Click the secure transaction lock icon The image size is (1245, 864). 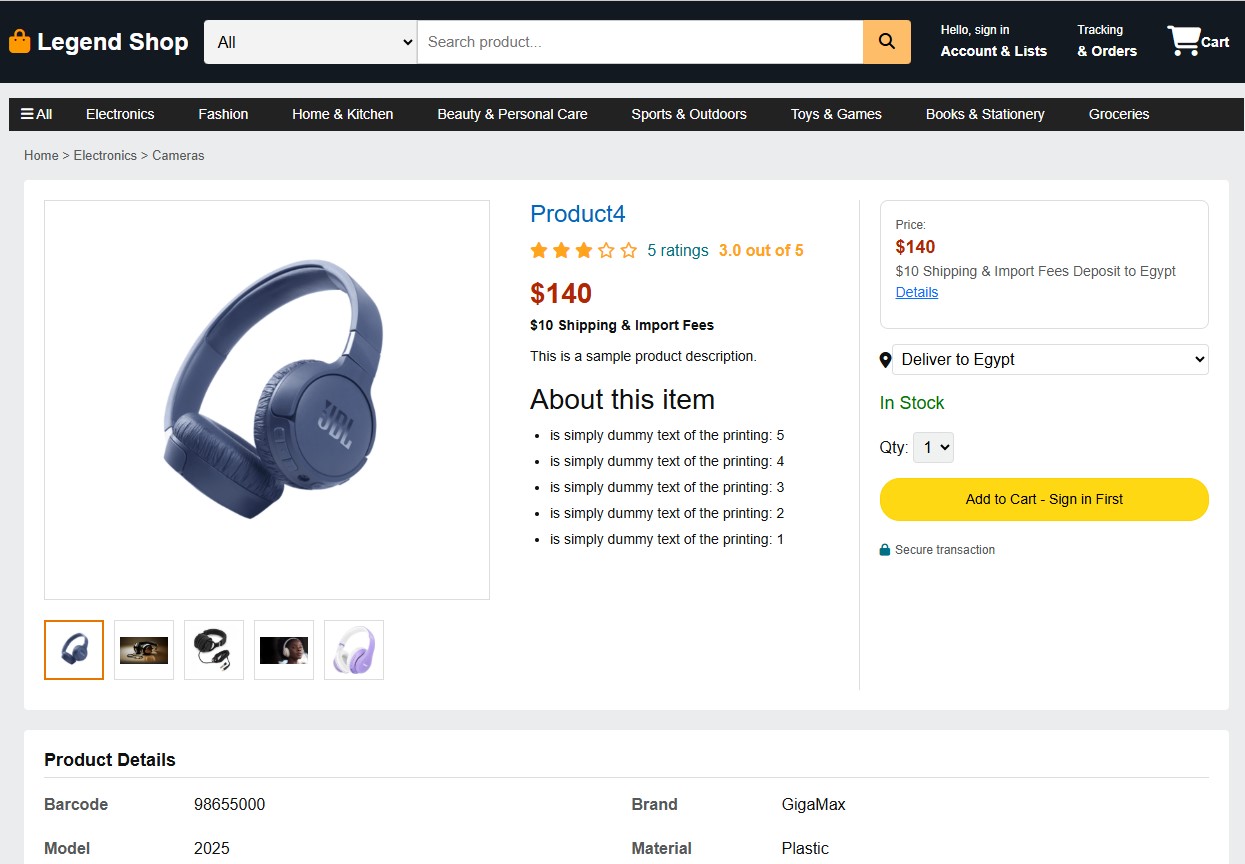(885, 550)
